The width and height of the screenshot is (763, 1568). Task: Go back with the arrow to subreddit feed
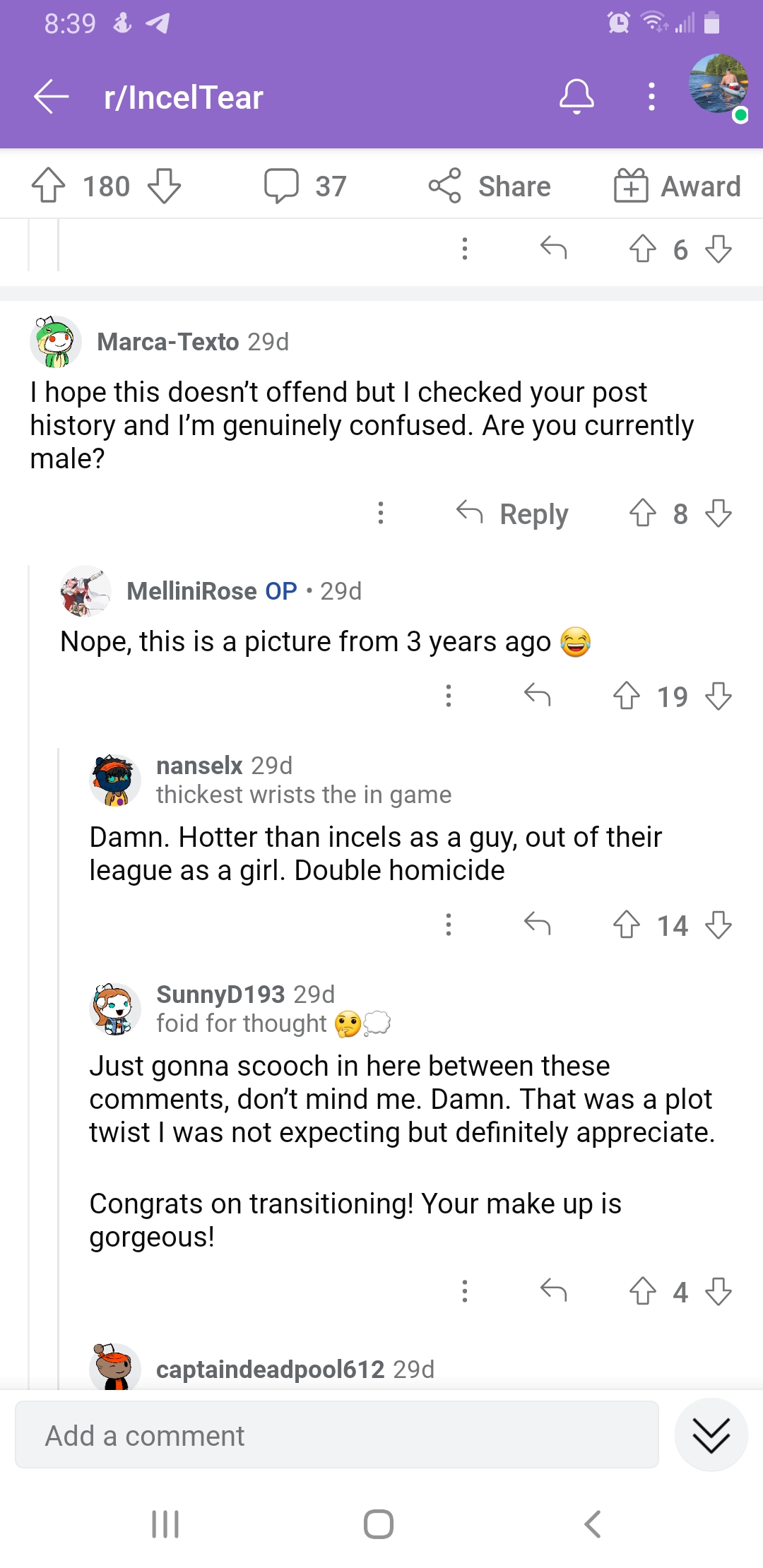(x=49, y=97)
